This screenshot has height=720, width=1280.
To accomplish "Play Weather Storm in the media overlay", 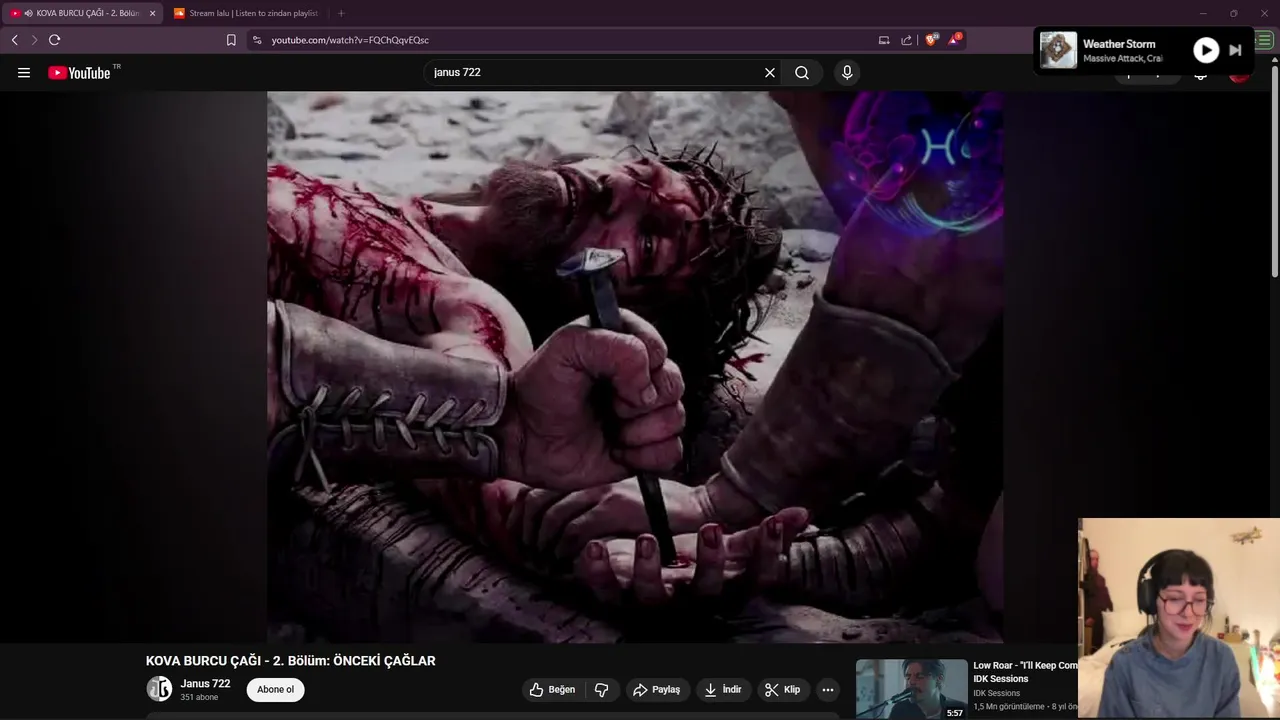I will pos(1206,50).
